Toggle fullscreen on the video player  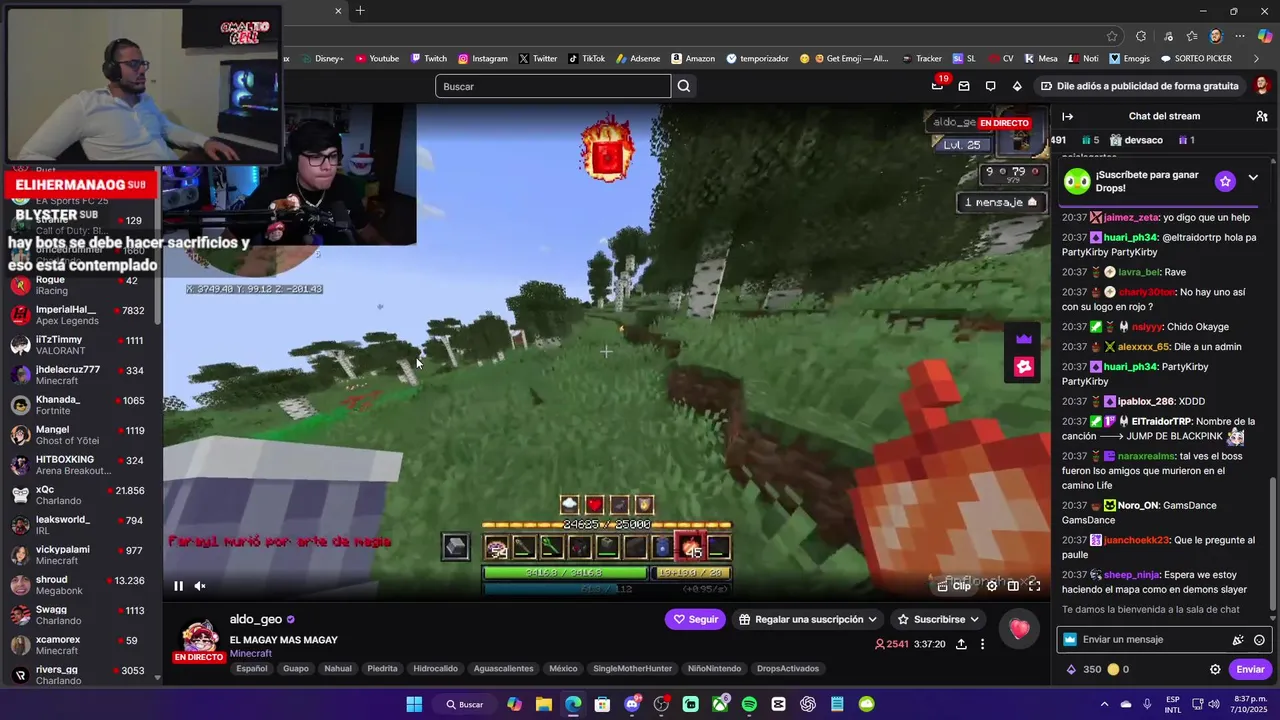coord(1035,586)
